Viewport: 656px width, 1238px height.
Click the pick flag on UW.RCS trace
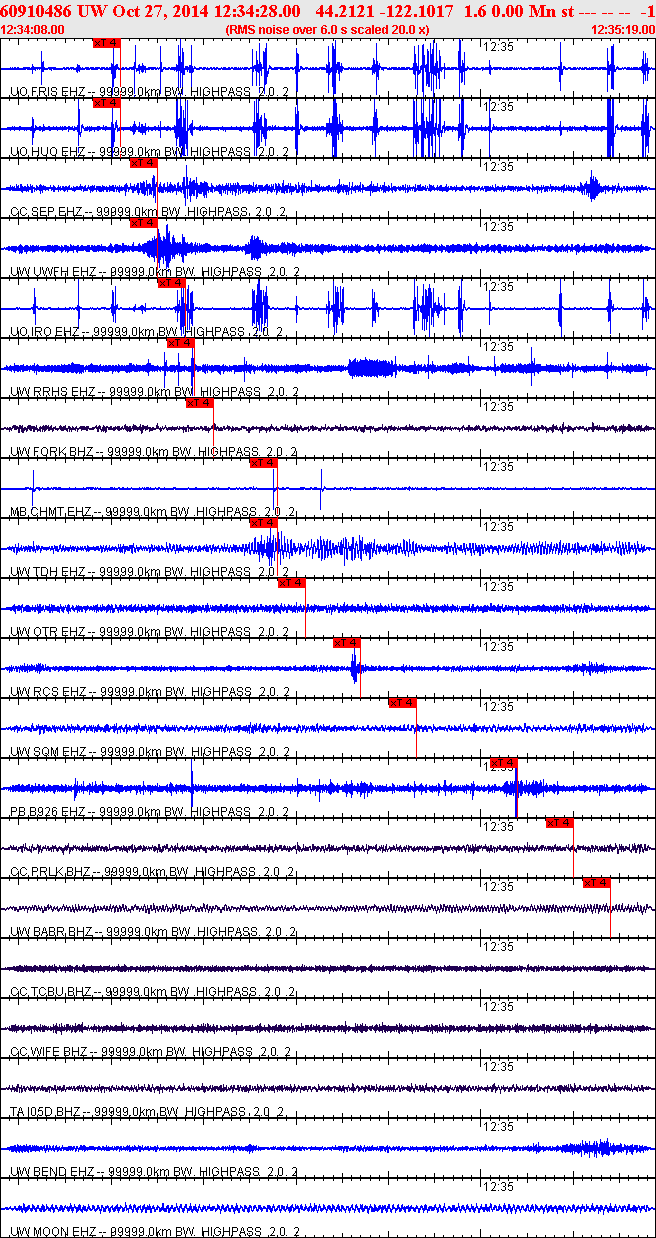click(346, 643)
